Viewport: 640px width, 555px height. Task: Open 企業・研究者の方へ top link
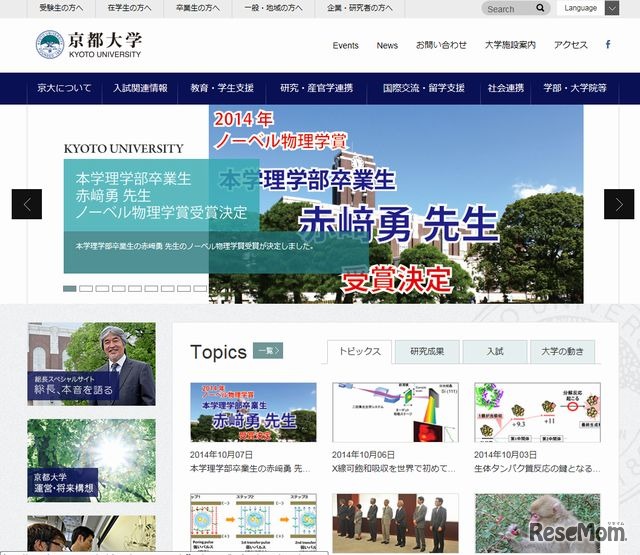pos(360,8)
